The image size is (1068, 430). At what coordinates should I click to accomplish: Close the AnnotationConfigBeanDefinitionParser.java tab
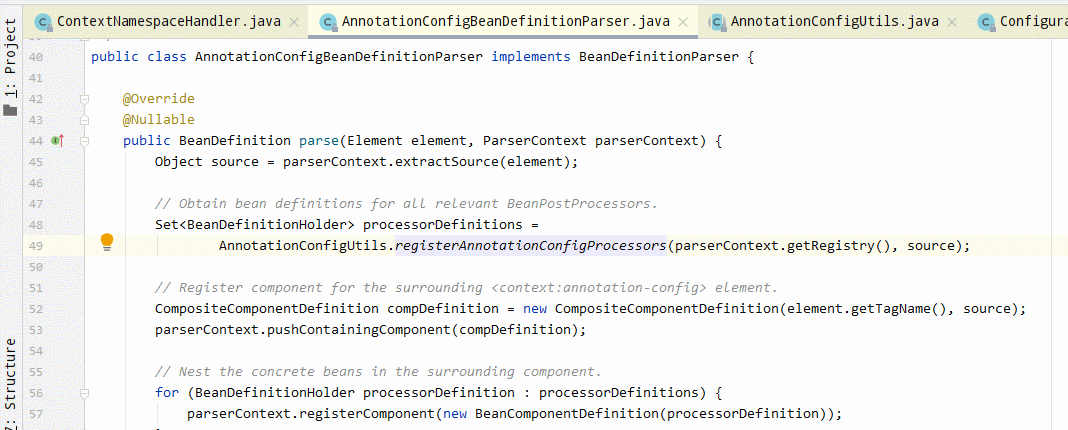(x=684, y=22)
